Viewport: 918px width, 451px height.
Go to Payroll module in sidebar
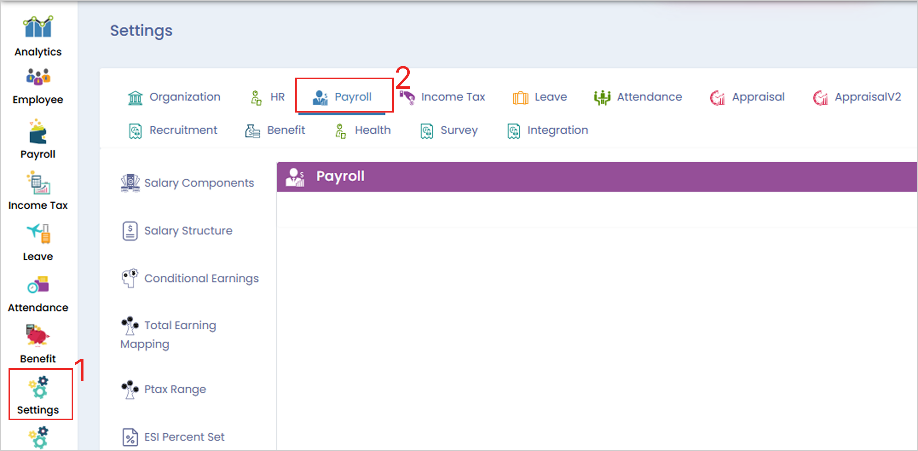38,139
